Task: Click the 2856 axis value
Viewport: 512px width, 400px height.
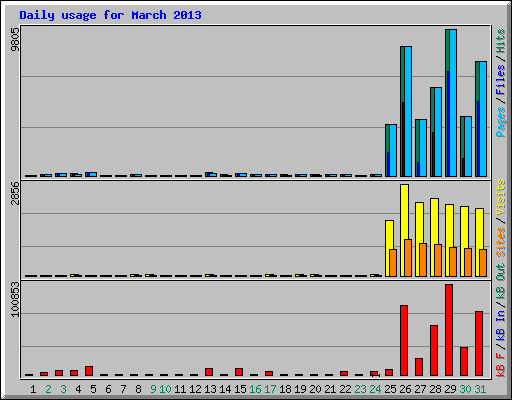Action: tap(15, 193)
